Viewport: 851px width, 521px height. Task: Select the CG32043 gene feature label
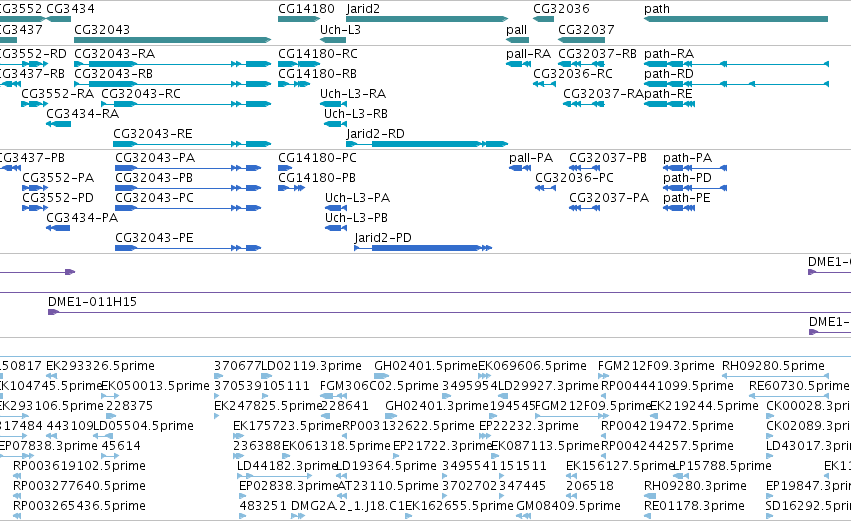(x=102, y=30)
